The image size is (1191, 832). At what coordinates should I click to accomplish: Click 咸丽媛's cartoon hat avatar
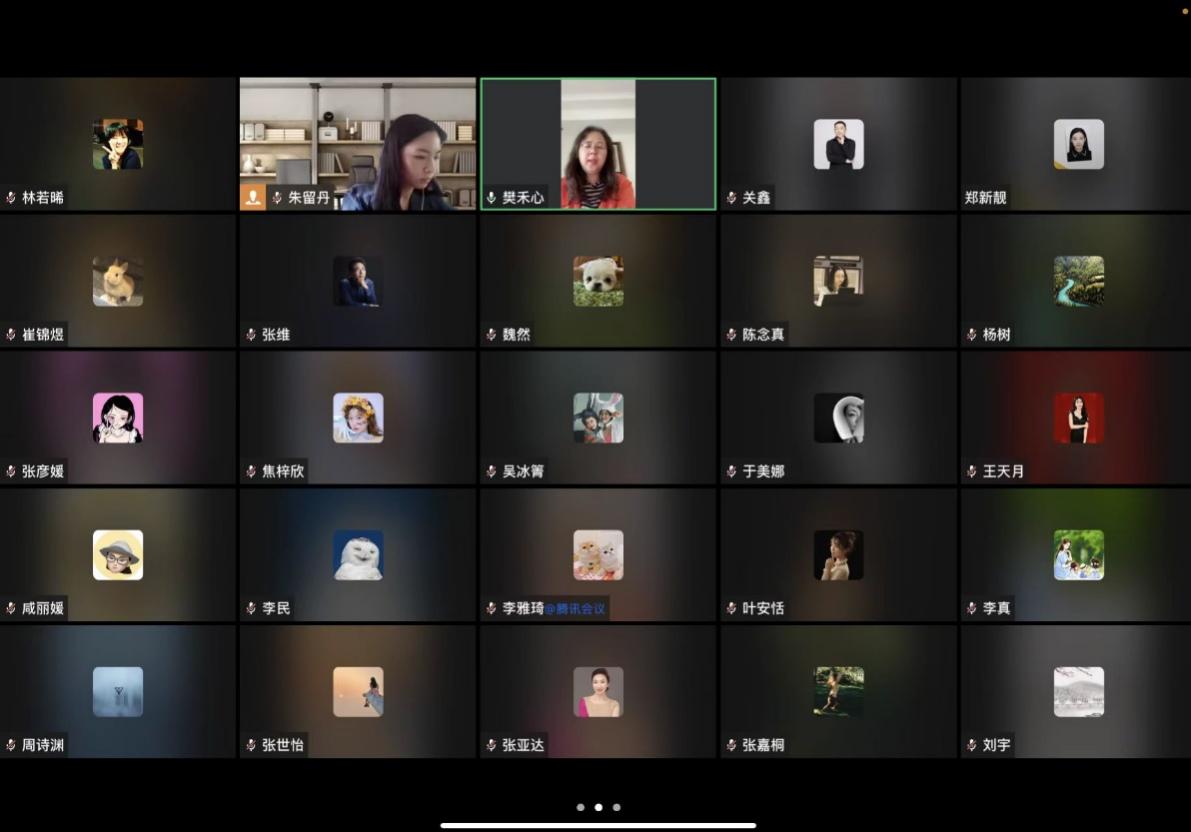click(118, 555)
